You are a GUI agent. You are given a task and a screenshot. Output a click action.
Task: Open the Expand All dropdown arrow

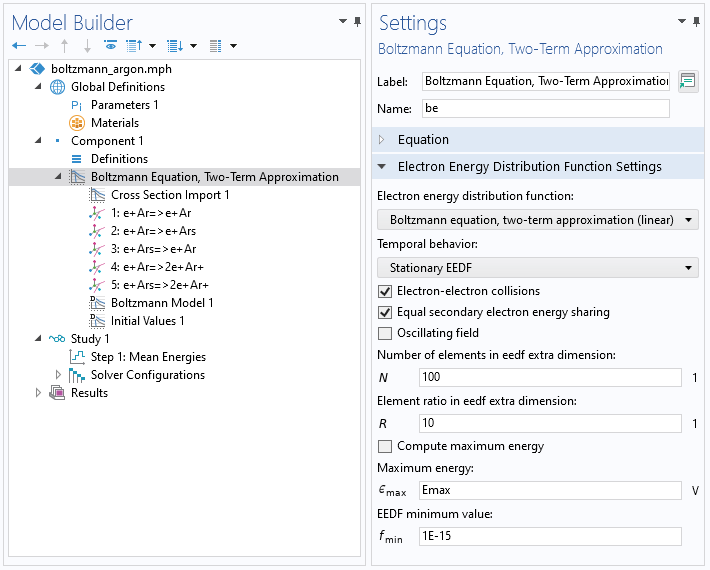[x=193, y=46]
